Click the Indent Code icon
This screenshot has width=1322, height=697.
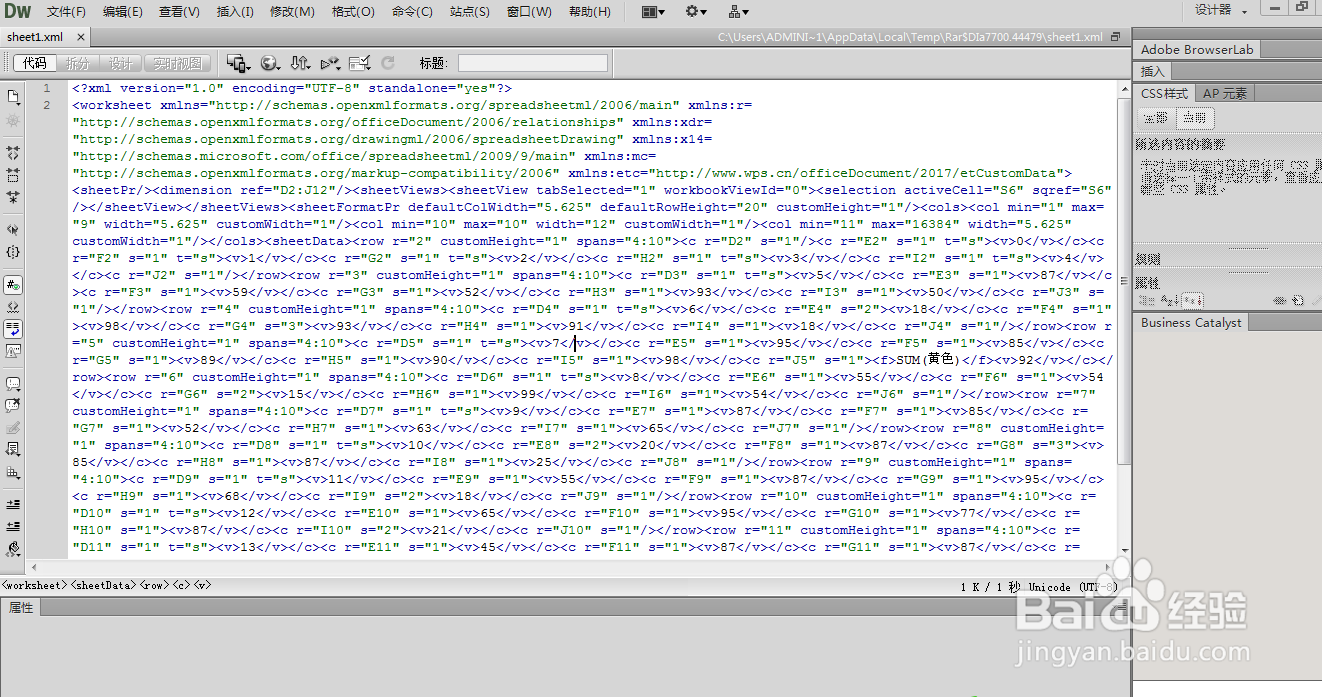coord(13,504)
